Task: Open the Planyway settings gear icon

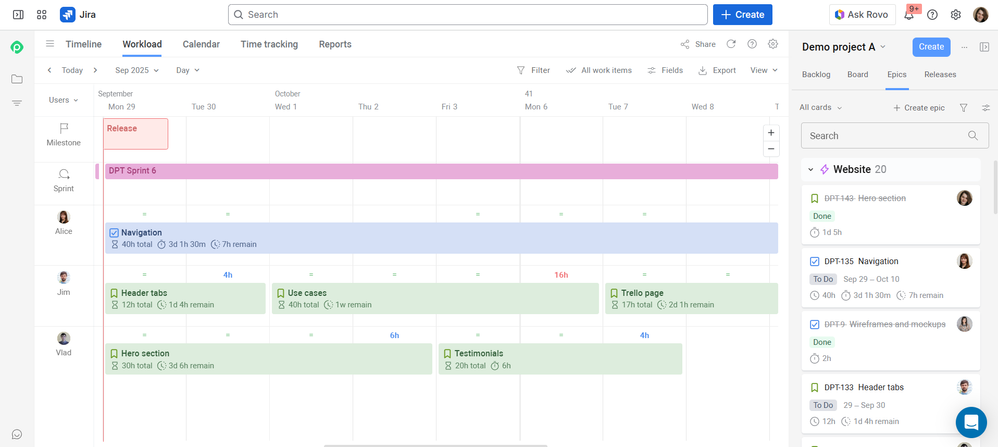Action: pyautogui.click(x=773, y=44)
